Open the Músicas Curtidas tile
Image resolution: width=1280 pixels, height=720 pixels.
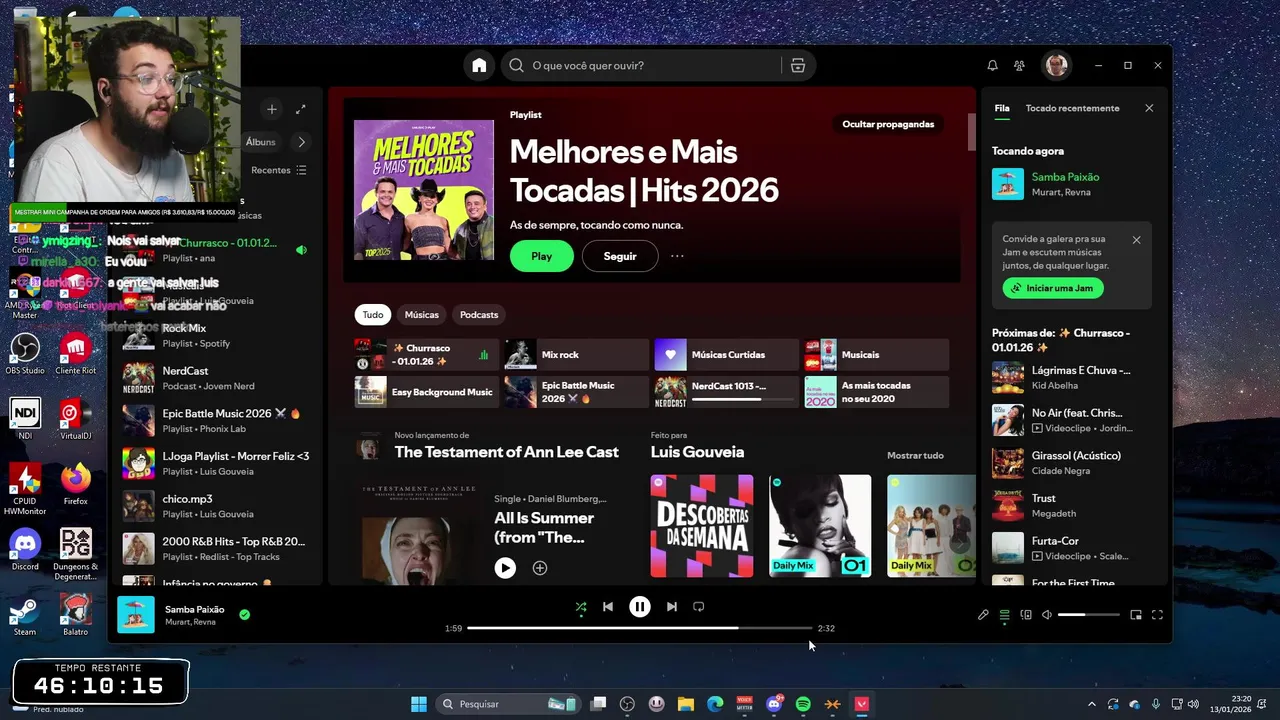[727, 355]
